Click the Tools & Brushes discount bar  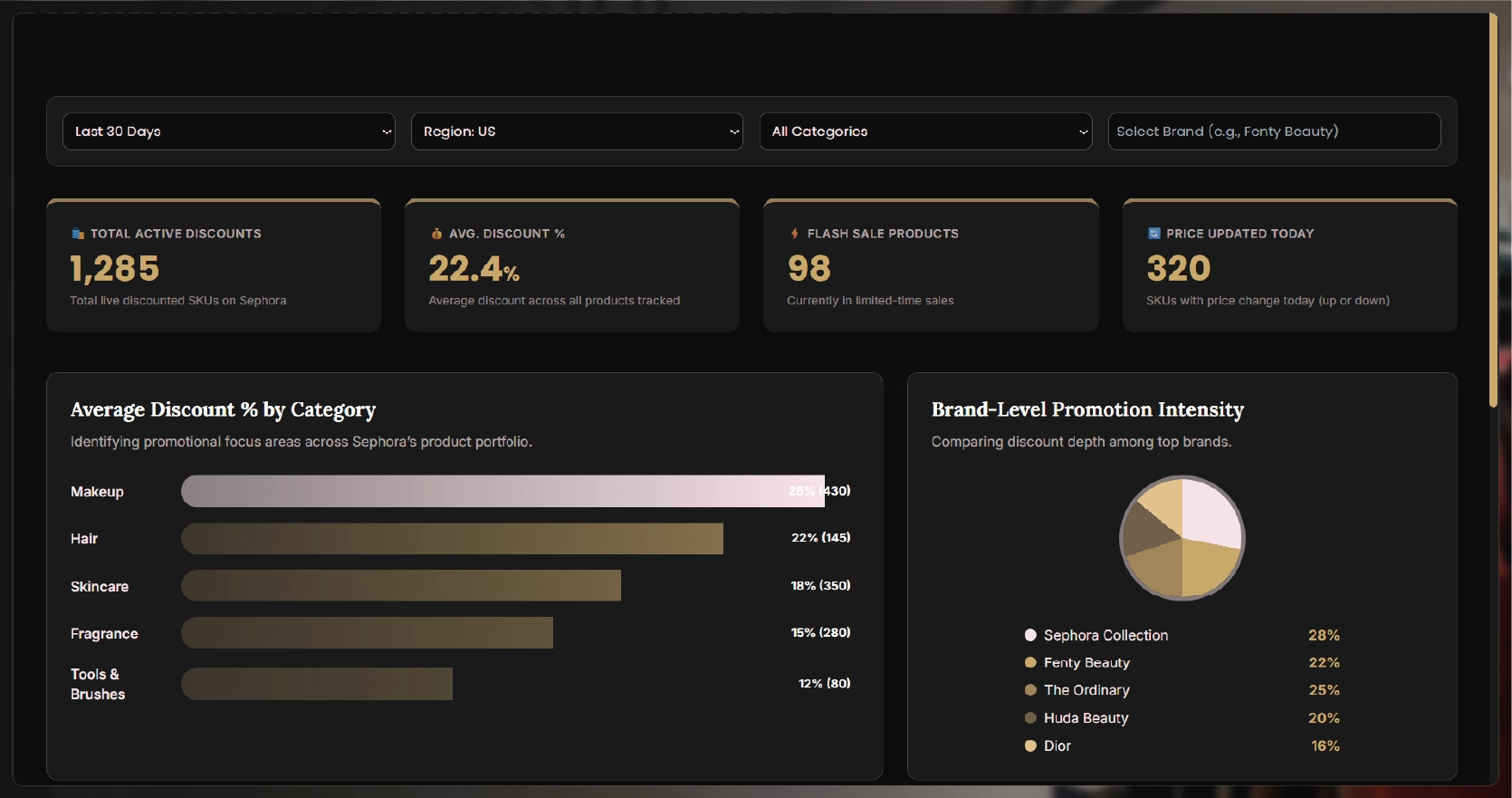click(317, 684)
